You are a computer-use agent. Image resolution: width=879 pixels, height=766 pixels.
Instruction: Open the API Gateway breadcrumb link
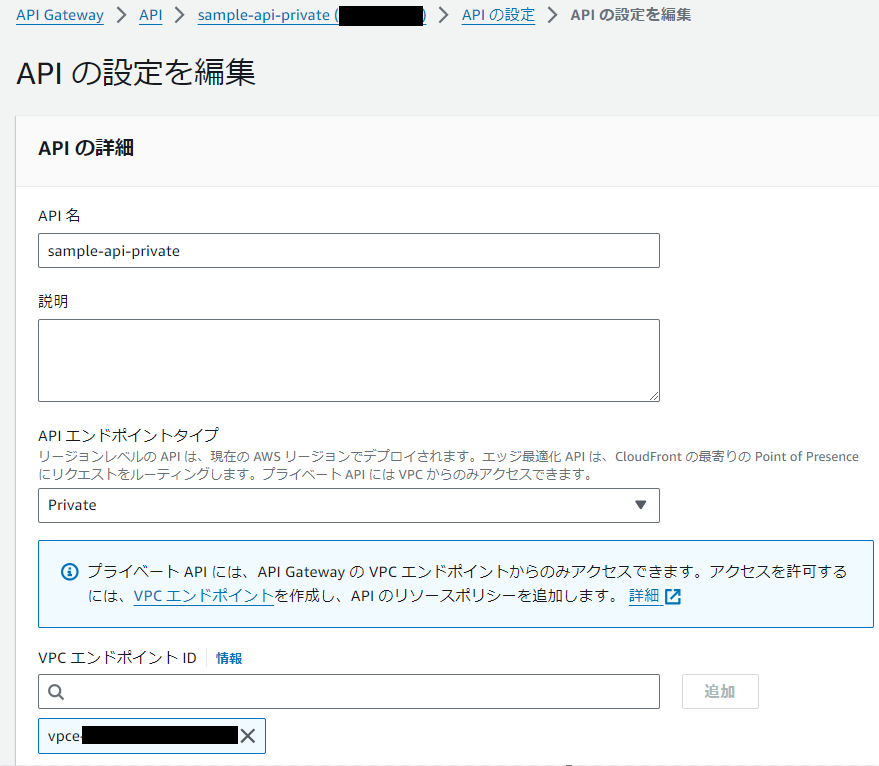(60, 15)
